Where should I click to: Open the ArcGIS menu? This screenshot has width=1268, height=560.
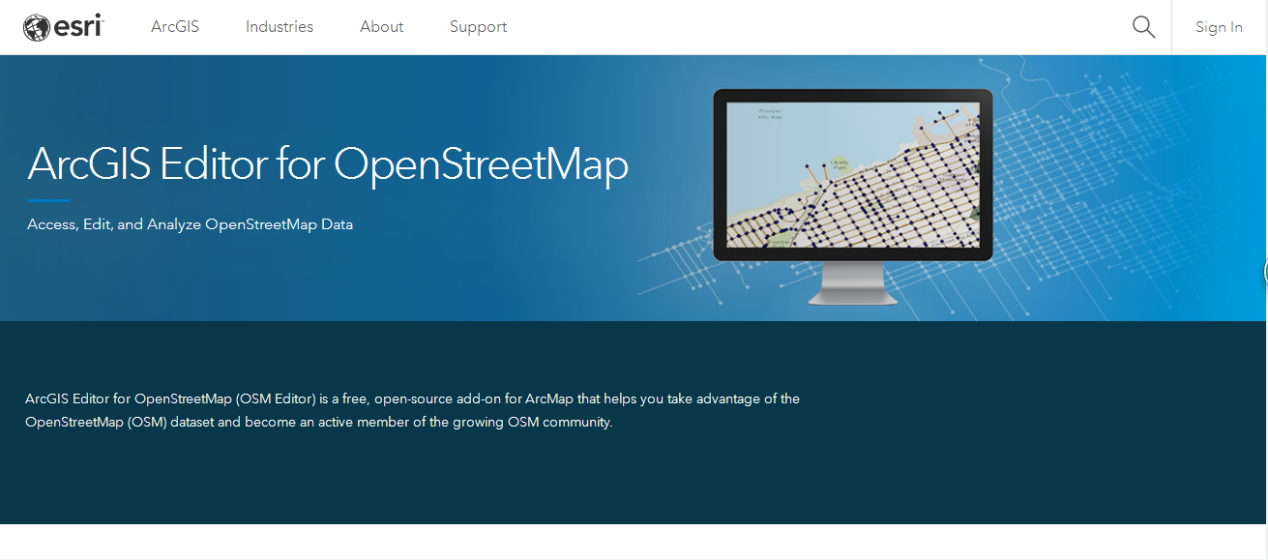tap(175, 27)
